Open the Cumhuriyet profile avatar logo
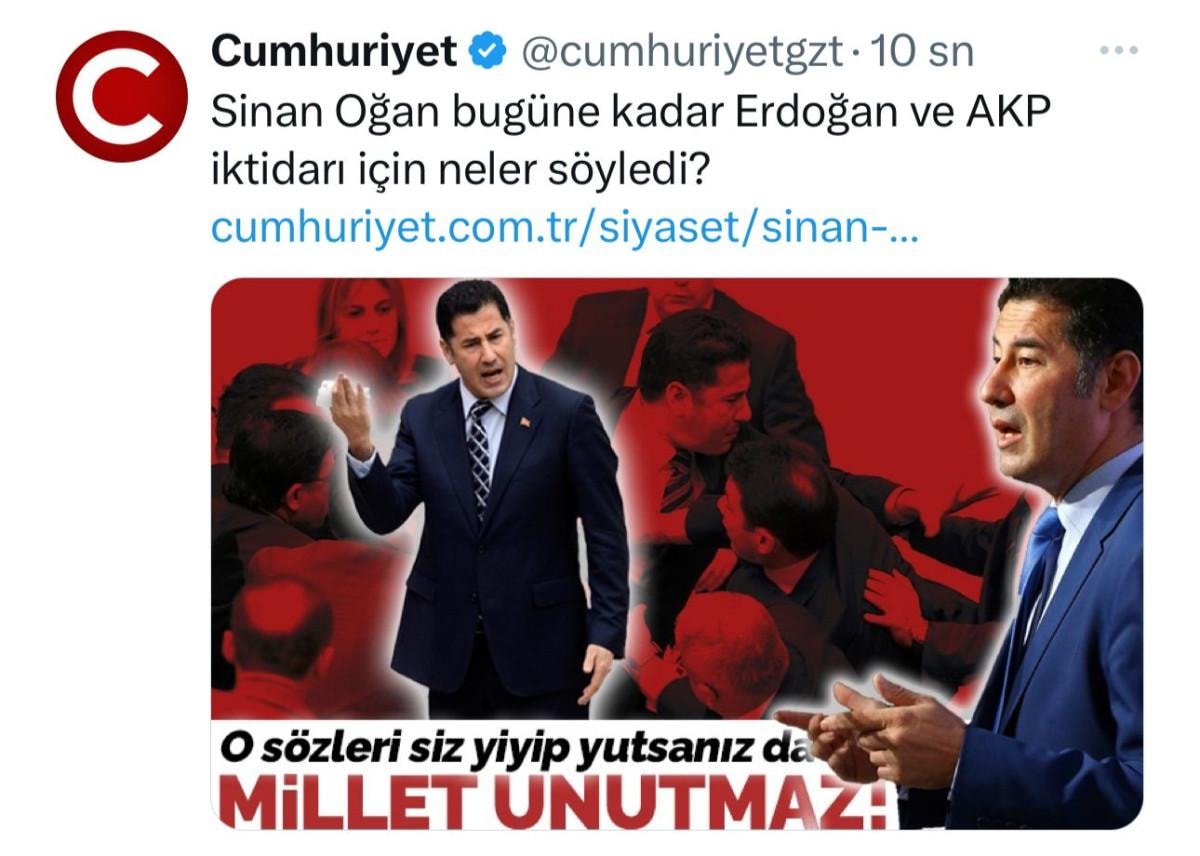The width and height of the screenshot is (1200, 856). tap(121, 97)
